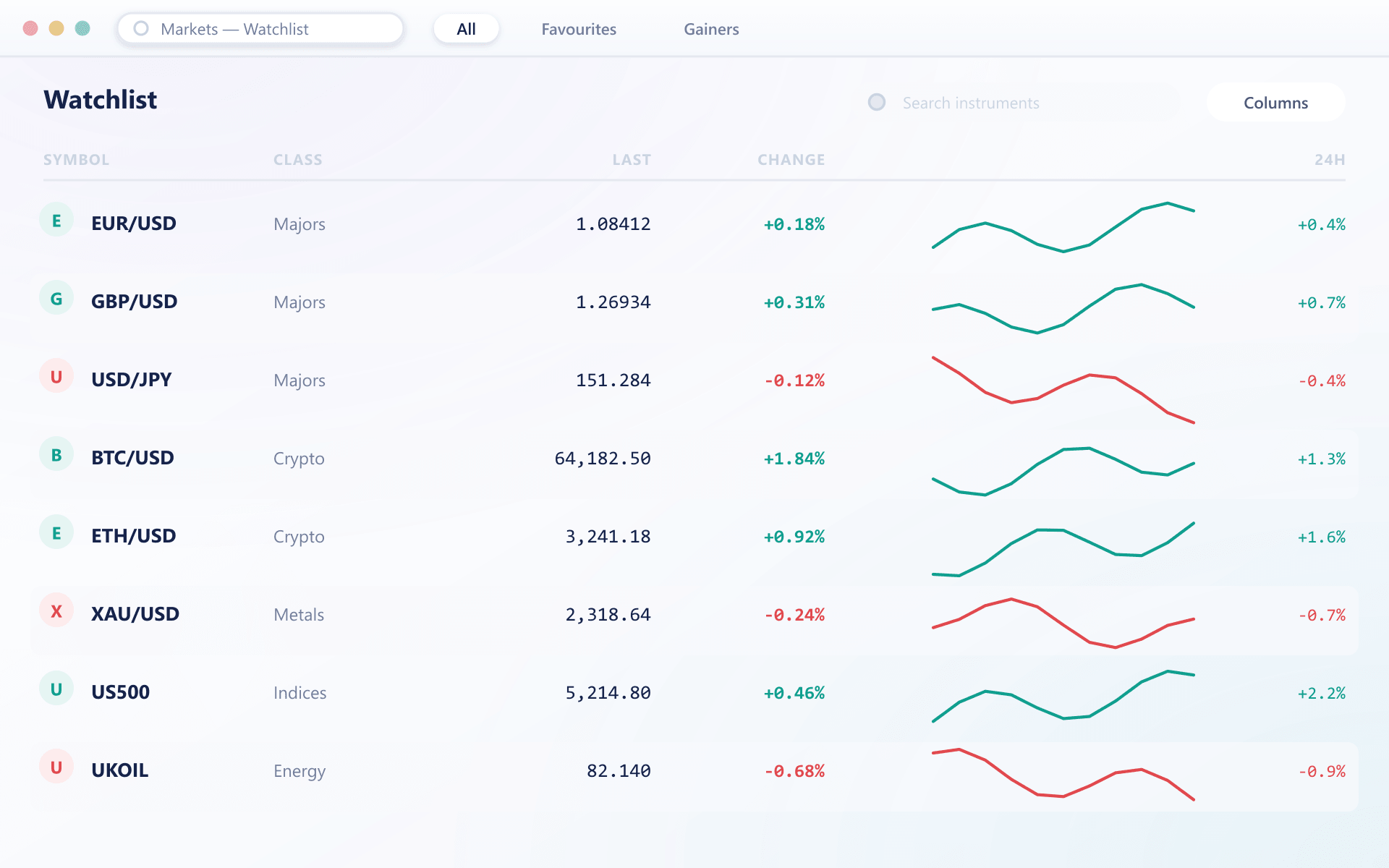1389x868 pixels.
Task: Open the US500 sparkline chart
Action: 1063,696
